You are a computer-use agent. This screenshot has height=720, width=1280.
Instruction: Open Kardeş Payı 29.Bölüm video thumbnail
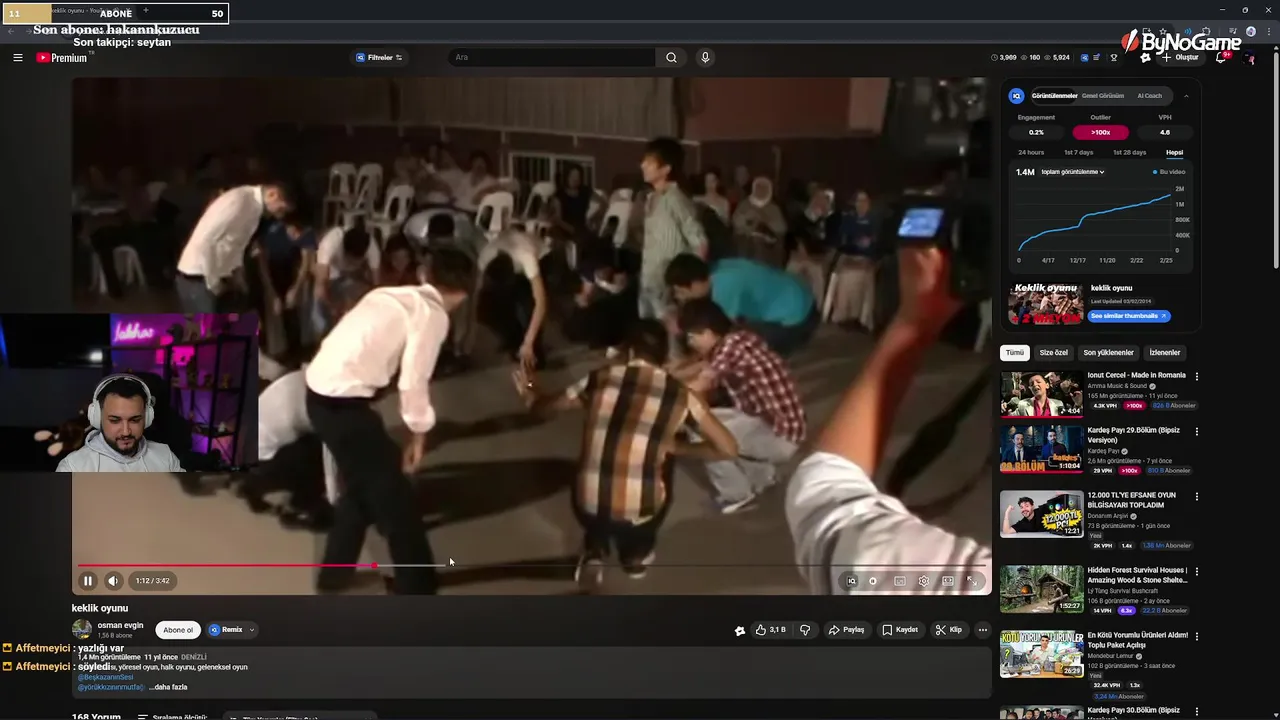pyautogui.click(x=1041, y=450)
